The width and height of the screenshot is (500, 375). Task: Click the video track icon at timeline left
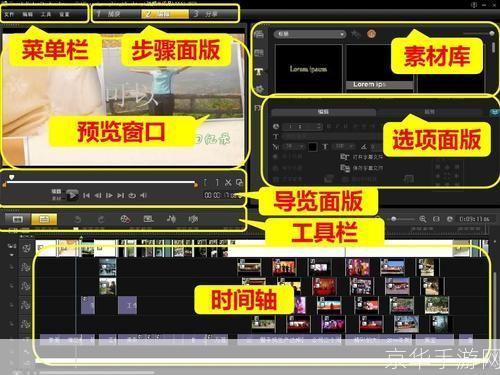pyautogui.click(x=26, y=248)
